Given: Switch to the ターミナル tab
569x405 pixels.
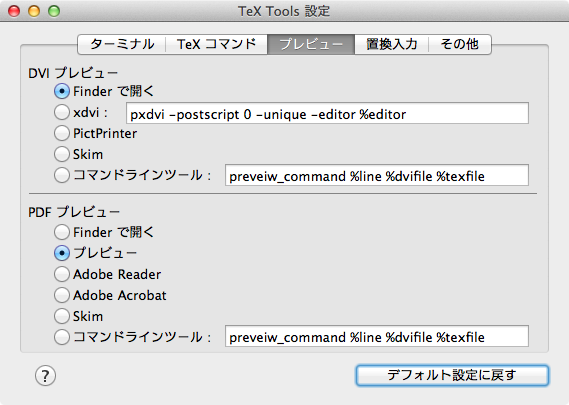Looking at the screenshot, I should tap(122, 44).
